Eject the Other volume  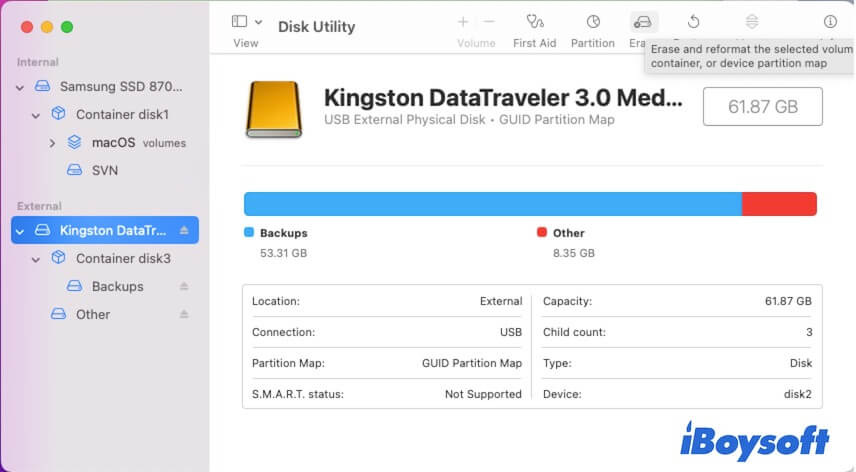coord(185,314)
